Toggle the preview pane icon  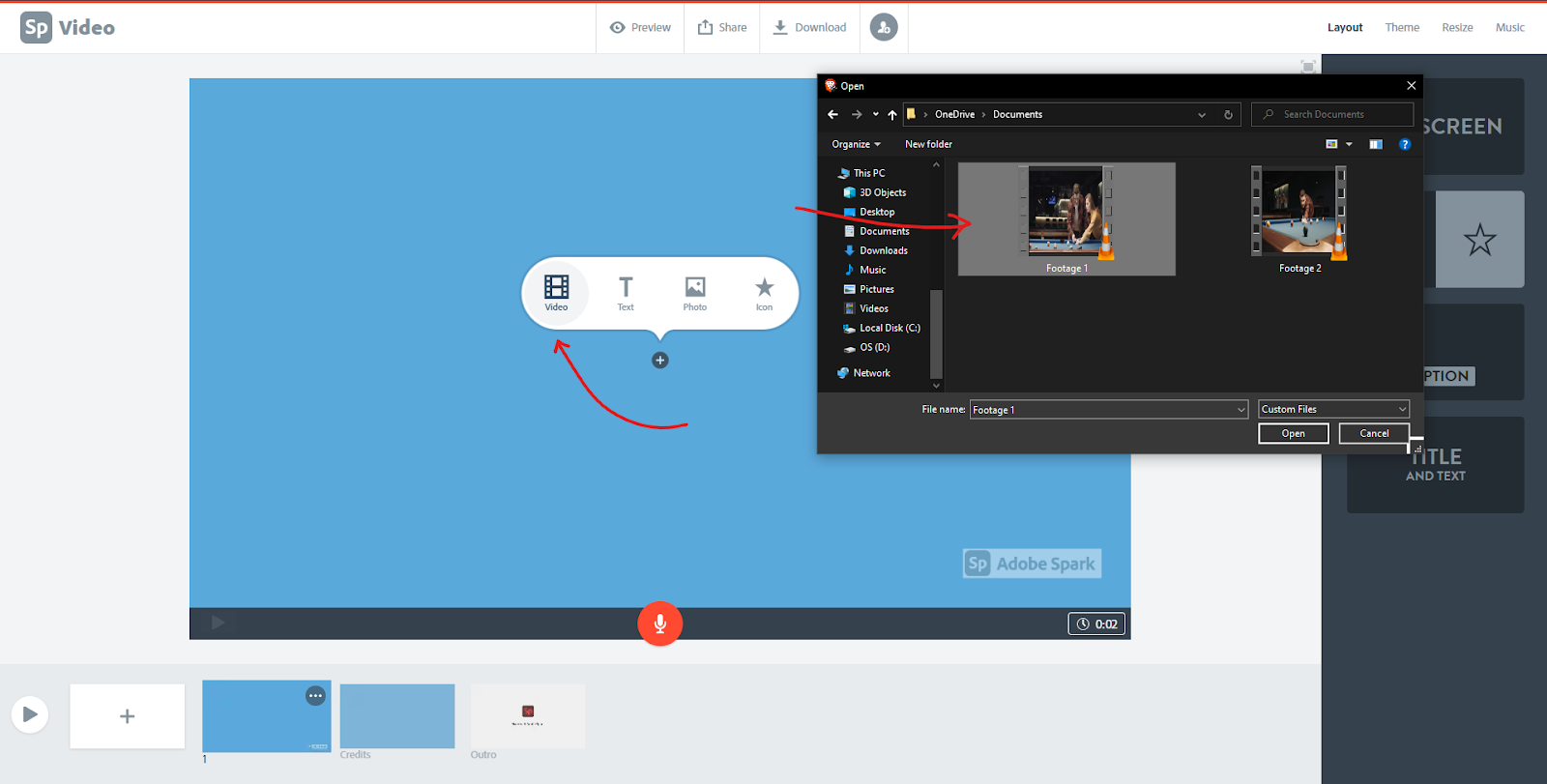tap(1376, 144)
